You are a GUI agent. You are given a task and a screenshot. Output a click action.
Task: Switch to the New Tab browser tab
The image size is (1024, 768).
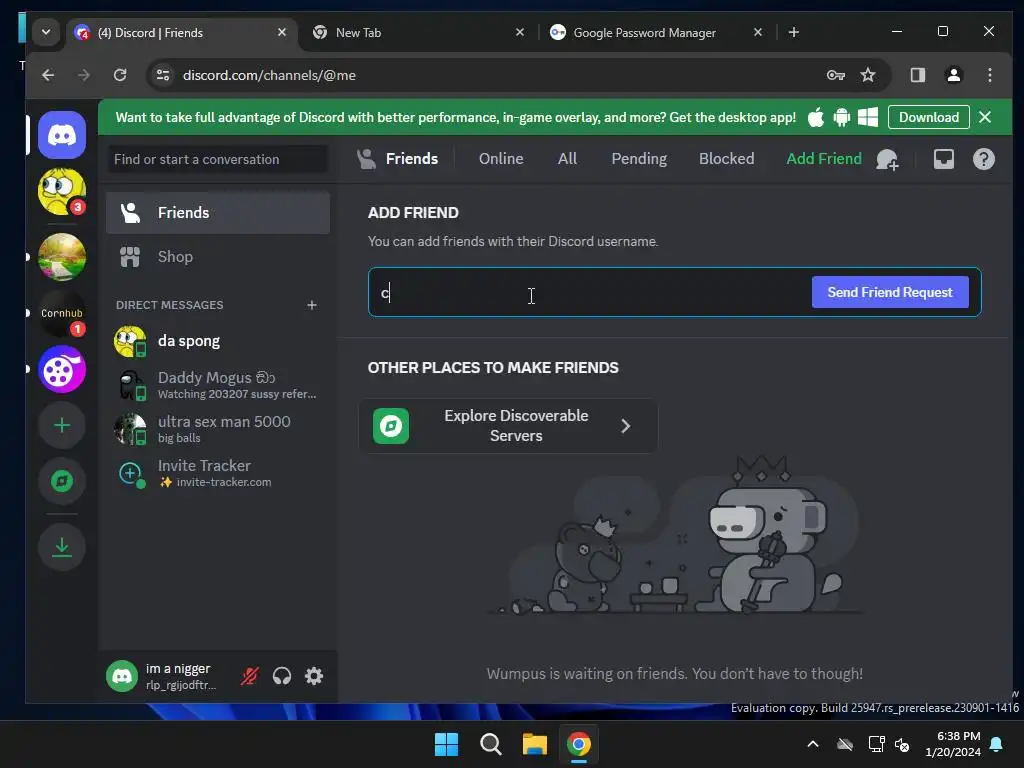coord(418,32)
